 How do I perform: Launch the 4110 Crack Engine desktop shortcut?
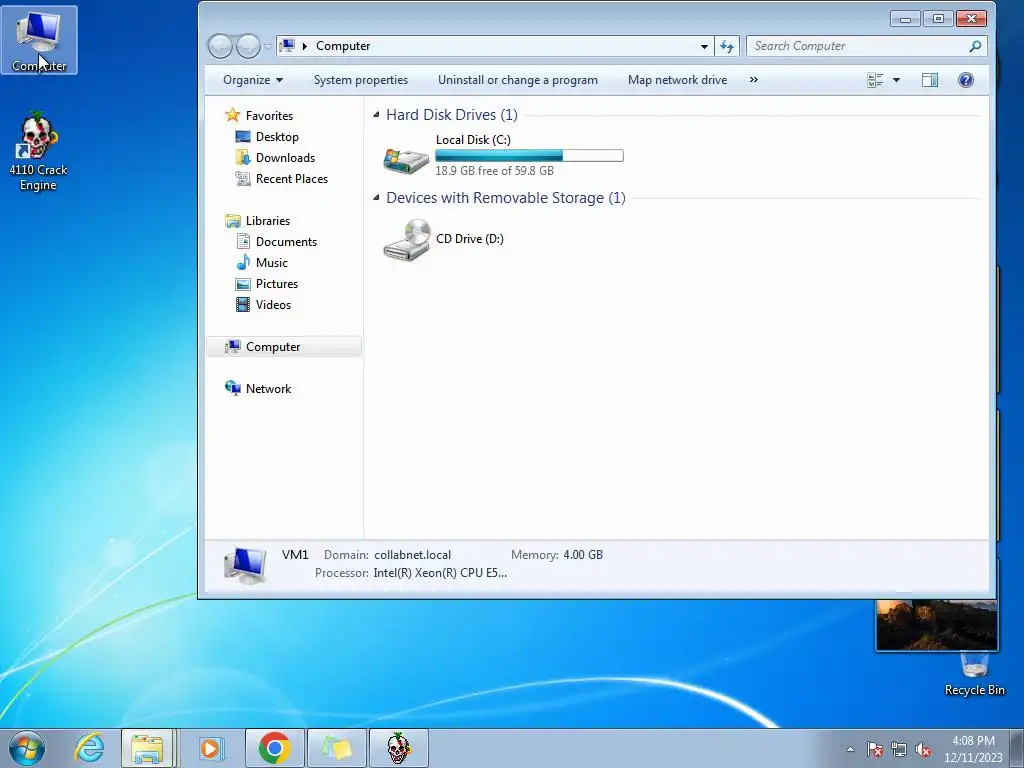(38, 152)
